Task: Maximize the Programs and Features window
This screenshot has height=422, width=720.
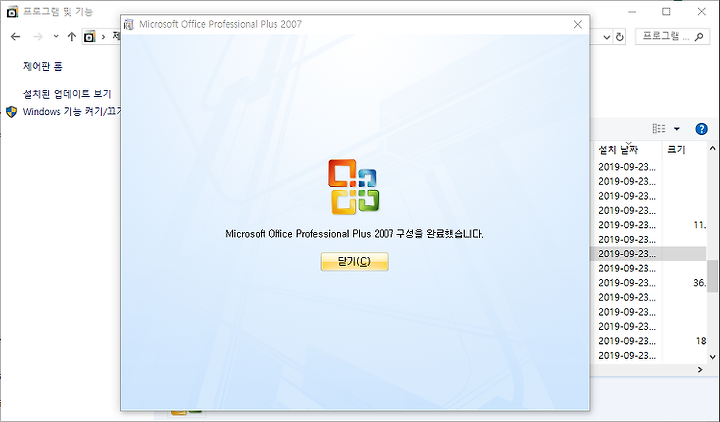Action: (x=666, y=11)
